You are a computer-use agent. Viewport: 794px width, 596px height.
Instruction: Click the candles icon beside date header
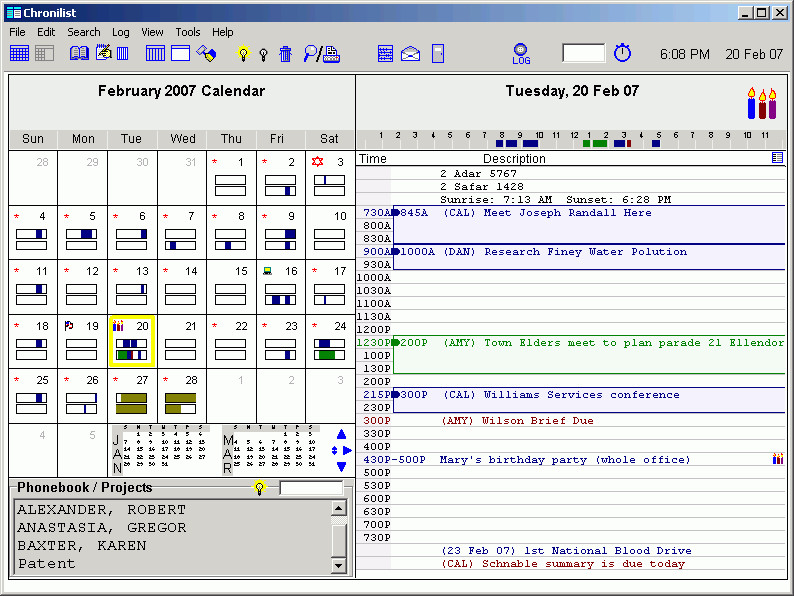pos(761,104)
